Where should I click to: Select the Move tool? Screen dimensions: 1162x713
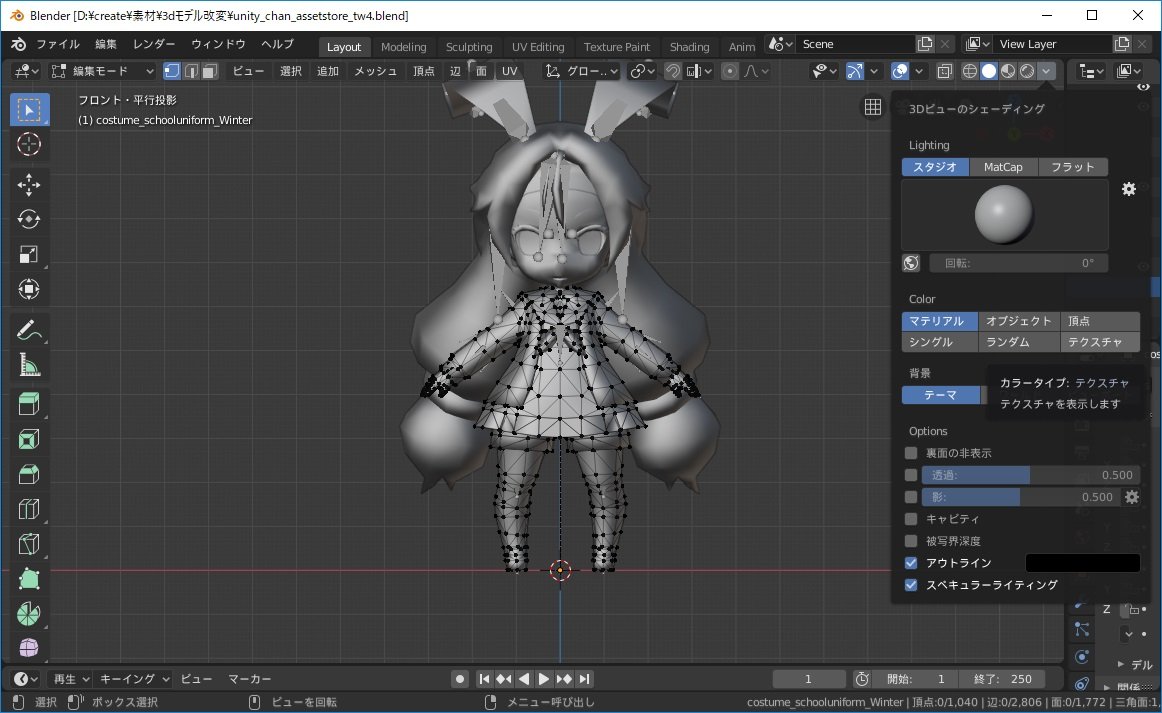[x=29, y=185]
